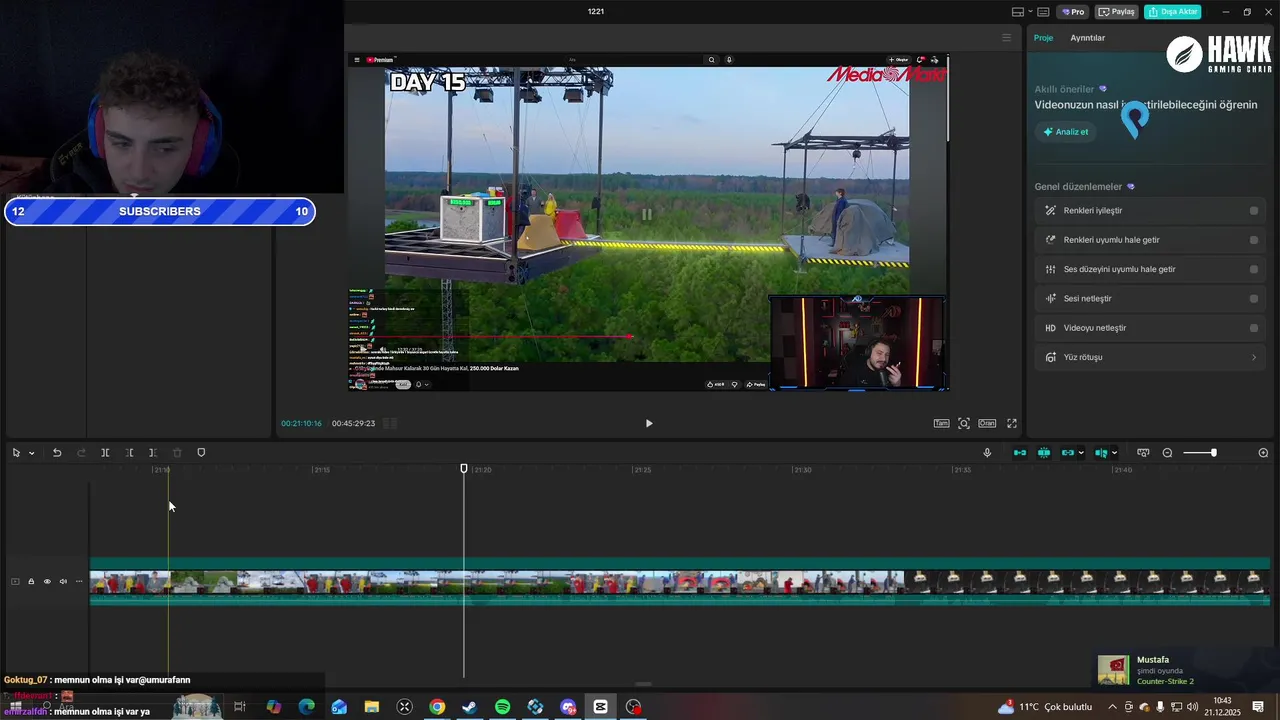Trim left of playhead using delete-left tool
Image resolution: width=1280 pixels, height=720 pixels.
coord(129,453)
